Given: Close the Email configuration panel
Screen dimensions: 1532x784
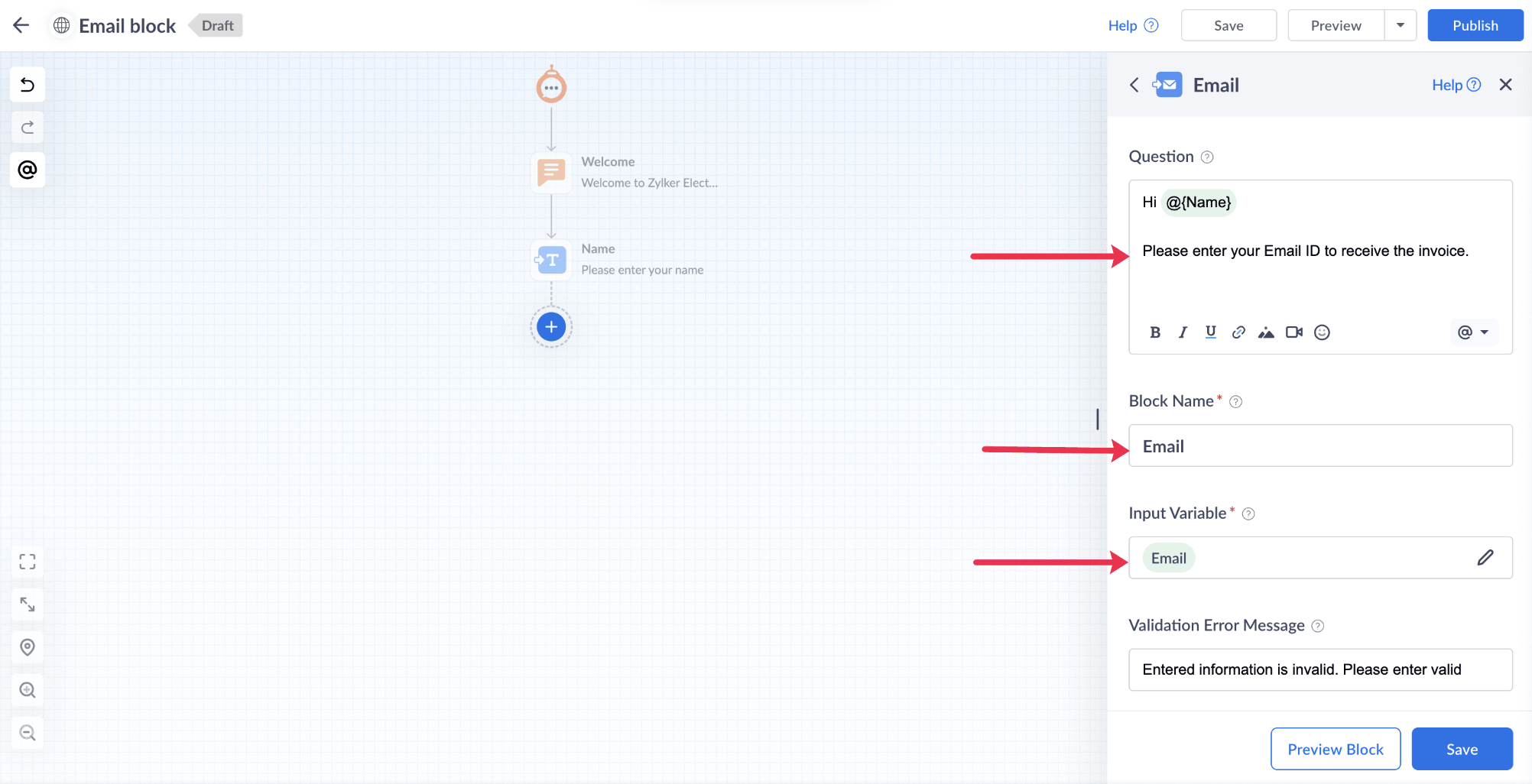Looking at the screenshot, I should point(1505,85).
